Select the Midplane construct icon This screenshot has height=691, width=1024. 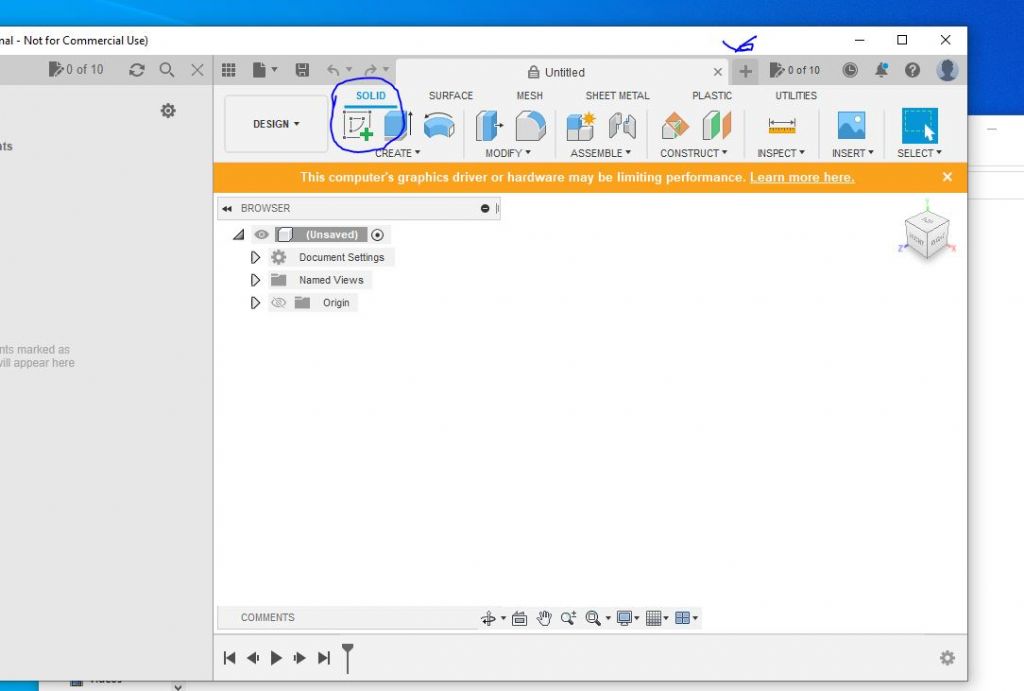tap(716, 125)
